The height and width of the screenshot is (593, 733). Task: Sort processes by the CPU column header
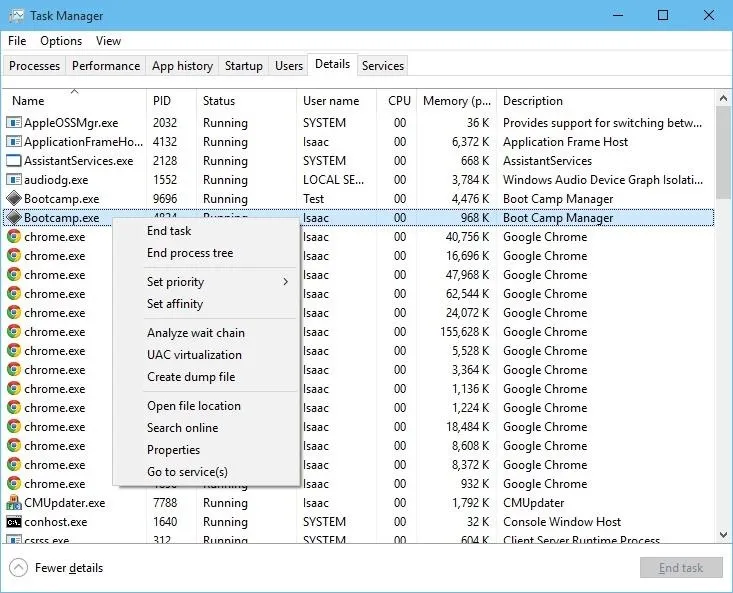(x=399, y=101)
